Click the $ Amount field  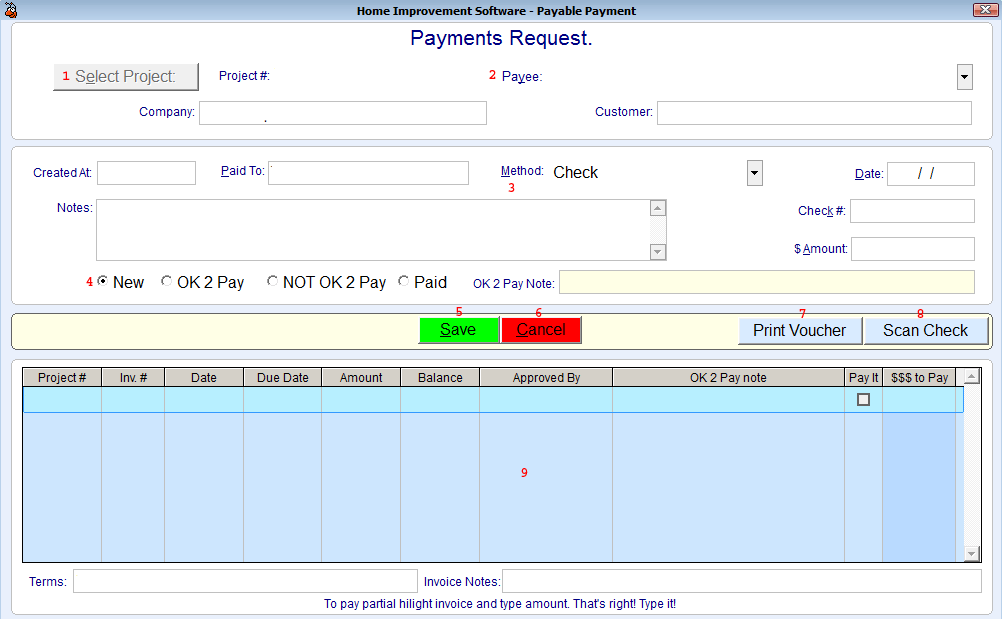click(x=913, y=249)
